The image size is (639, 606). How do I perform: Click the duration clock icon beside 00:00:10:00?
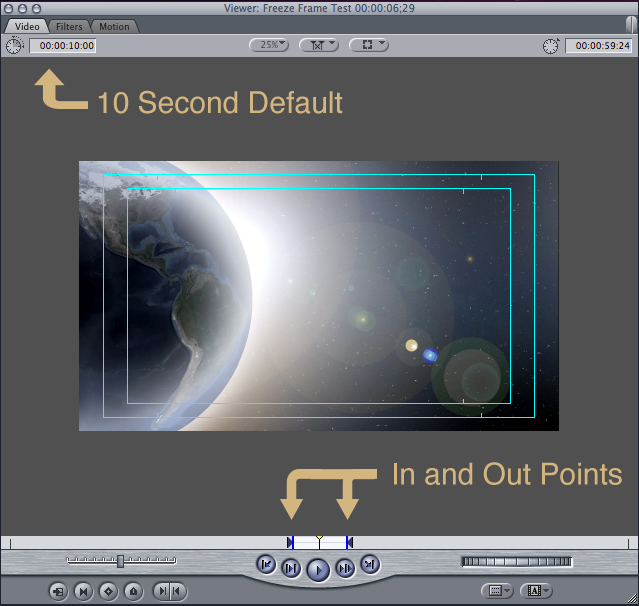pyautogui.click(x=15, y=45)
